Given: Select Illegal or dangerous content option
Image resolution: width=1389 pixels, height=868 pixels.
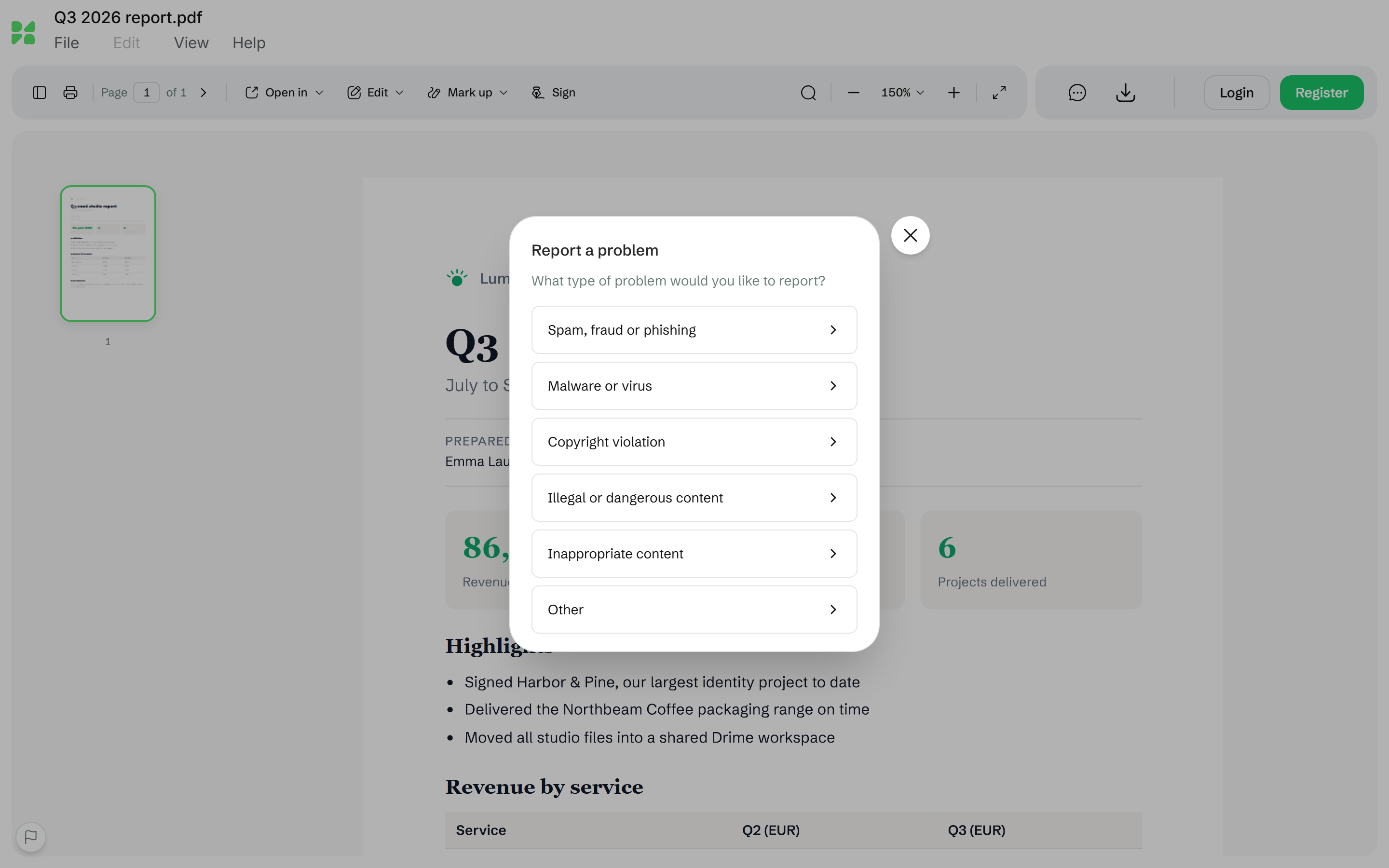Looking at the screenshot, I should (694, 498).
